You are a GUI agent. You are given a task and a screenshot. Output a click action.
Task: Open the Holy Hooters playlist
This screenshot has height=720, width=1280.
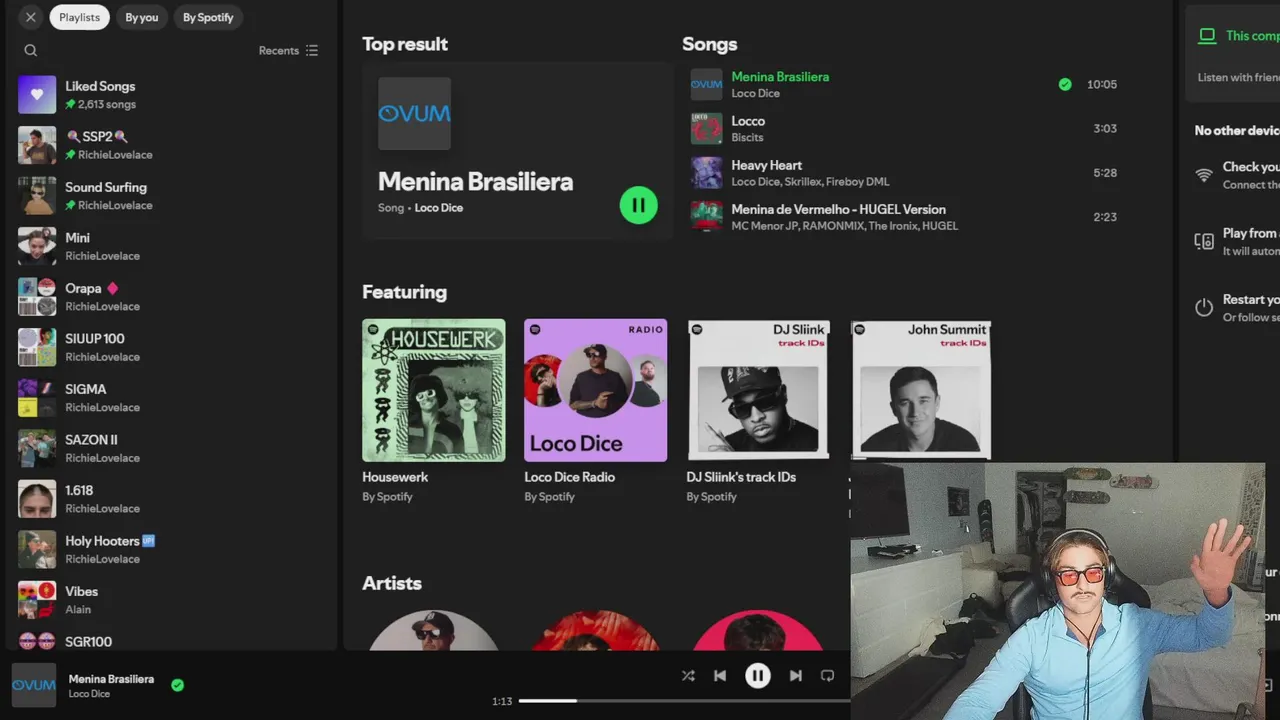(x=170, y=549)
